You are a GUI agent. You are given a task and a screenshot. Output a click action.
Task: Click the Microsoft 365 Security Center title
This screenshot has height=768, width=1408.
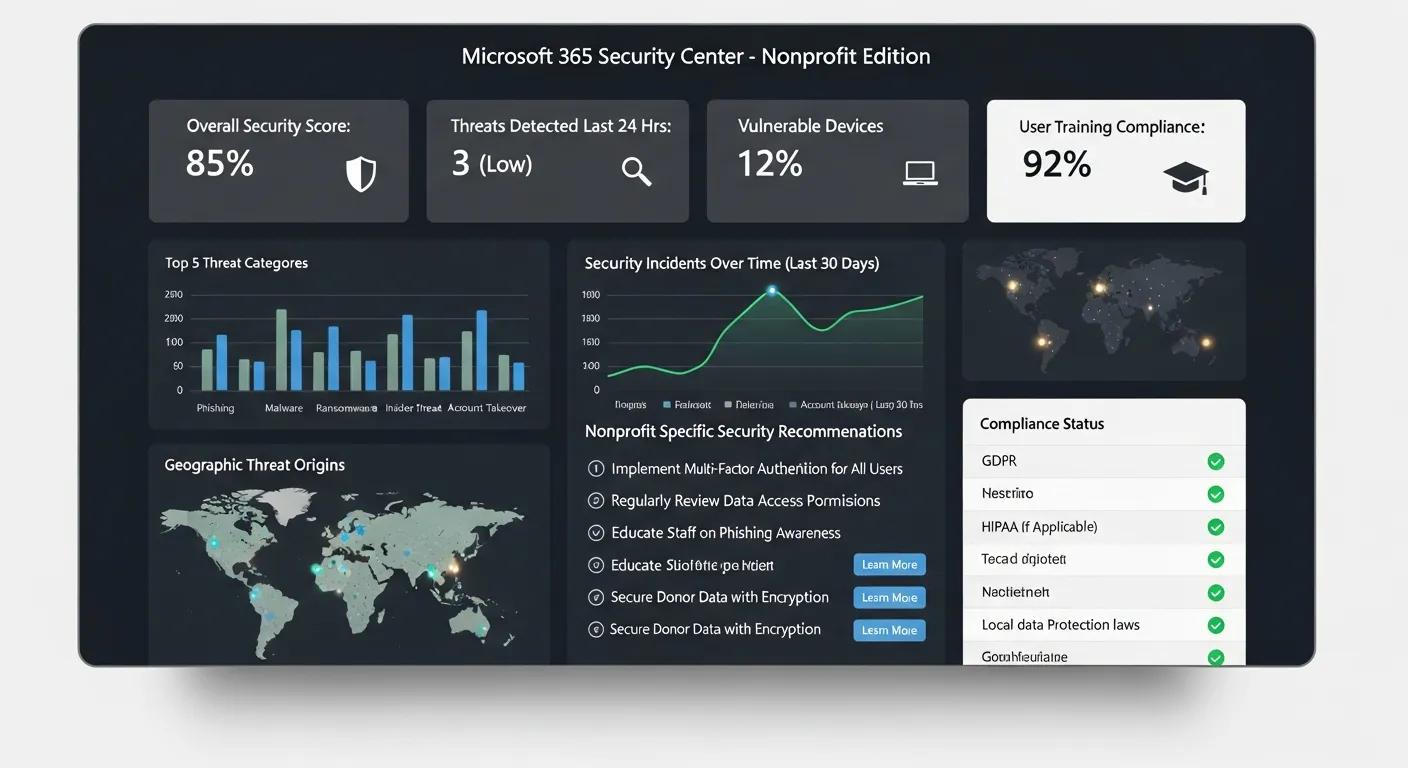695,56
